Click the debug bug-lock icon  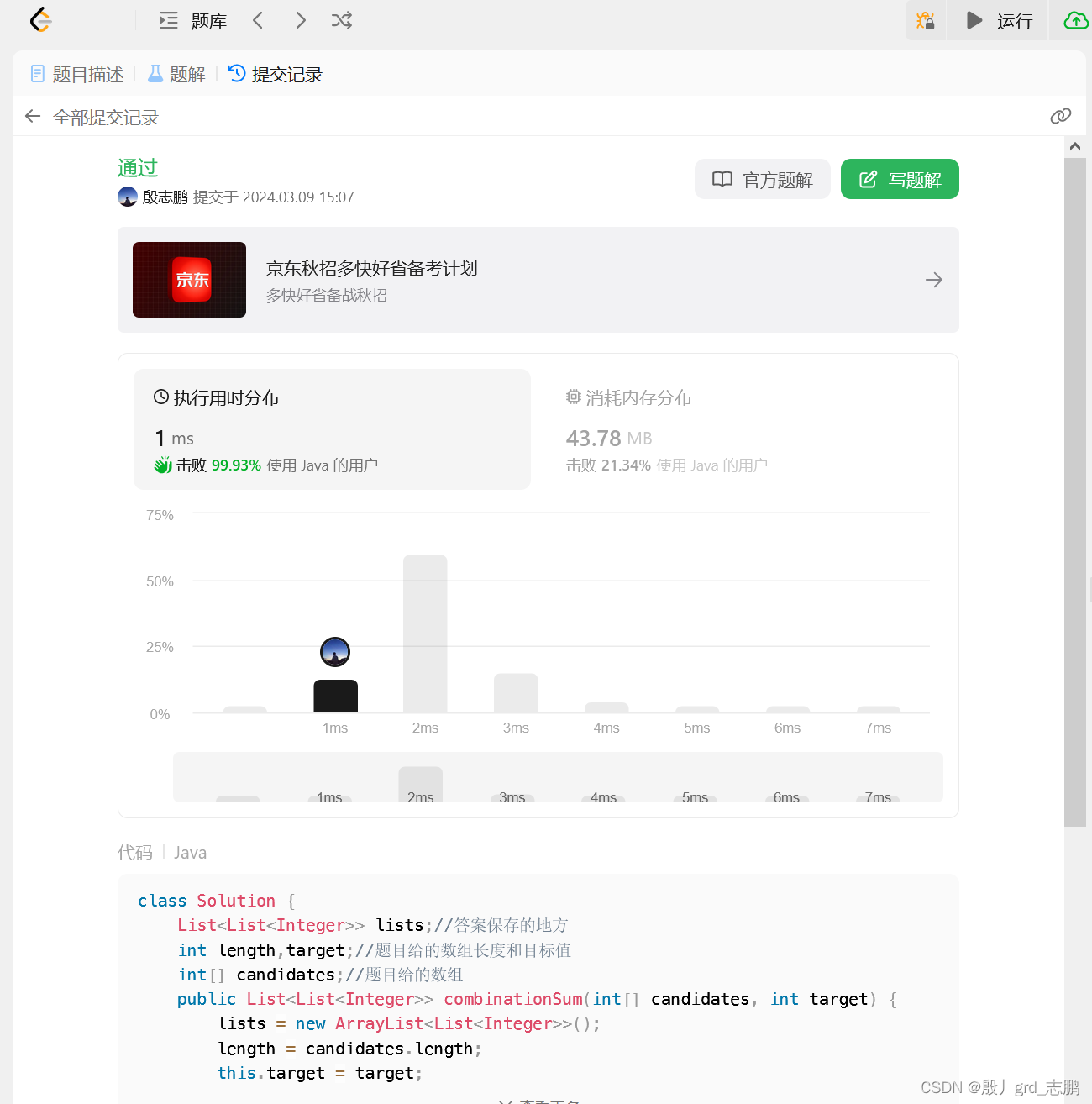pos(926,20)
